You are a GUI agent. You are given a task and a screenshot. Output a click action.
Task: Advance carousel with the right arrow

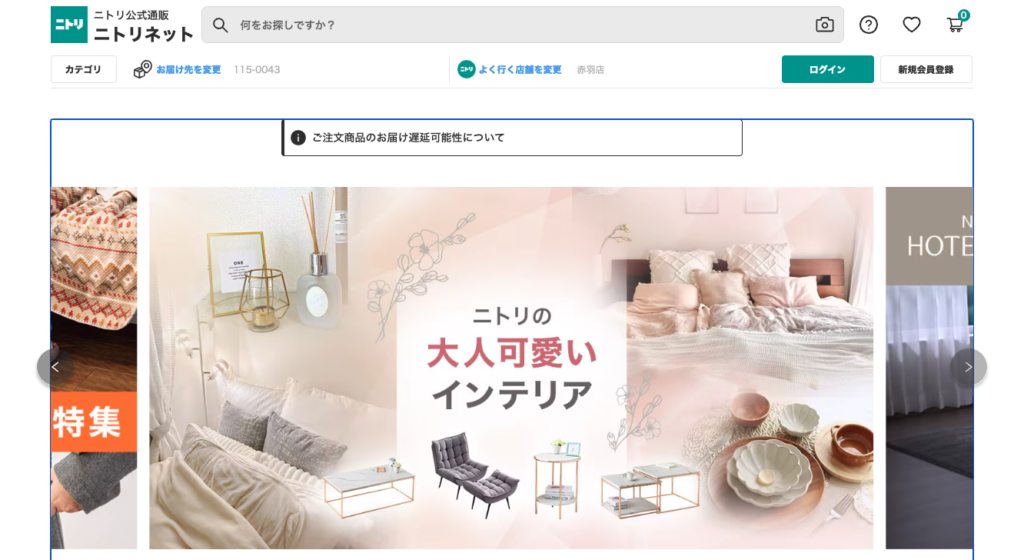(968, 367)
